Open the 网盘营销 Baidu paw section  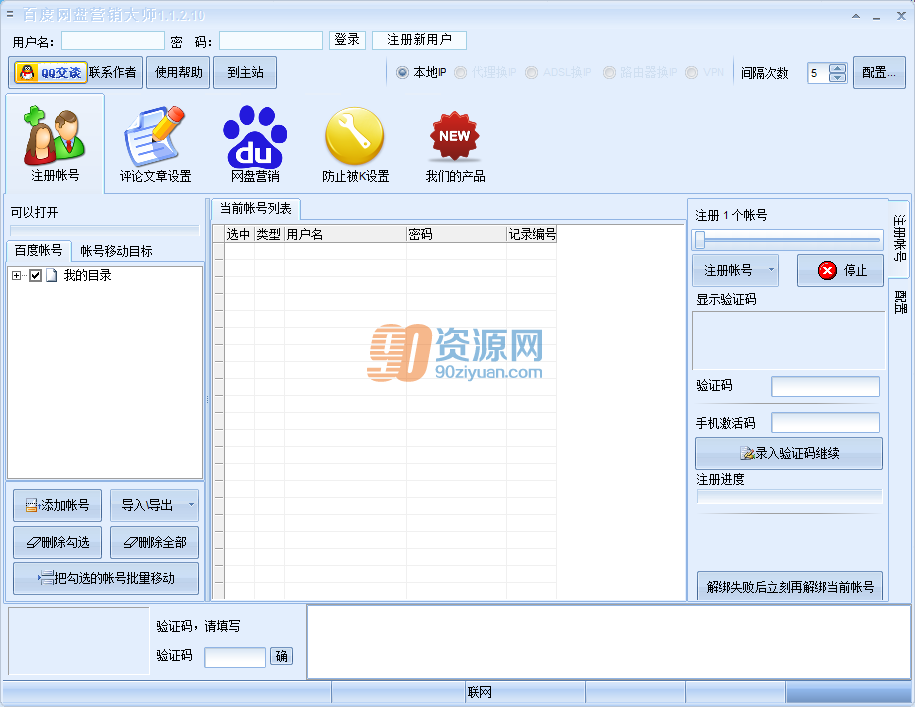point(255,144)
